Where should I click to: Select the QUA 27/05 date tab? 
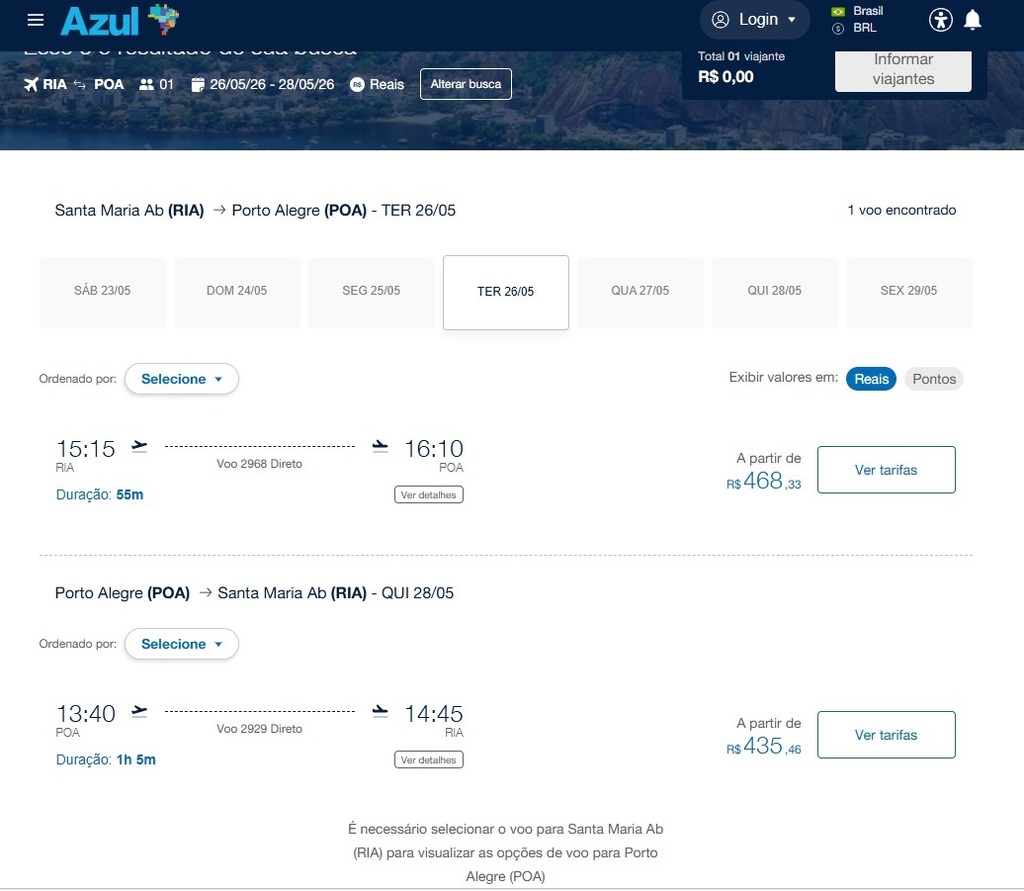coord(640,291)
